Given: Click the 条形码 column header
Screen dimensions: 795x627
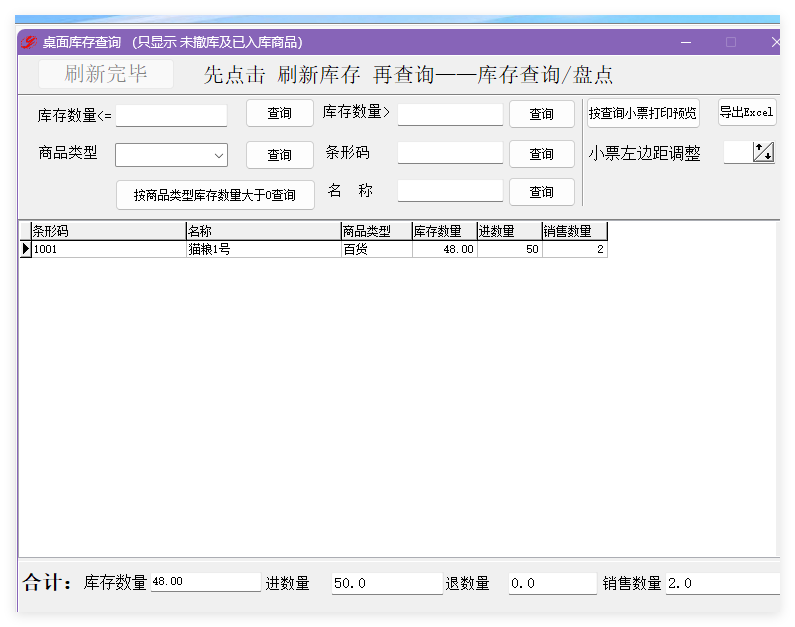Looking at the screenshot, I should point(109,231).
